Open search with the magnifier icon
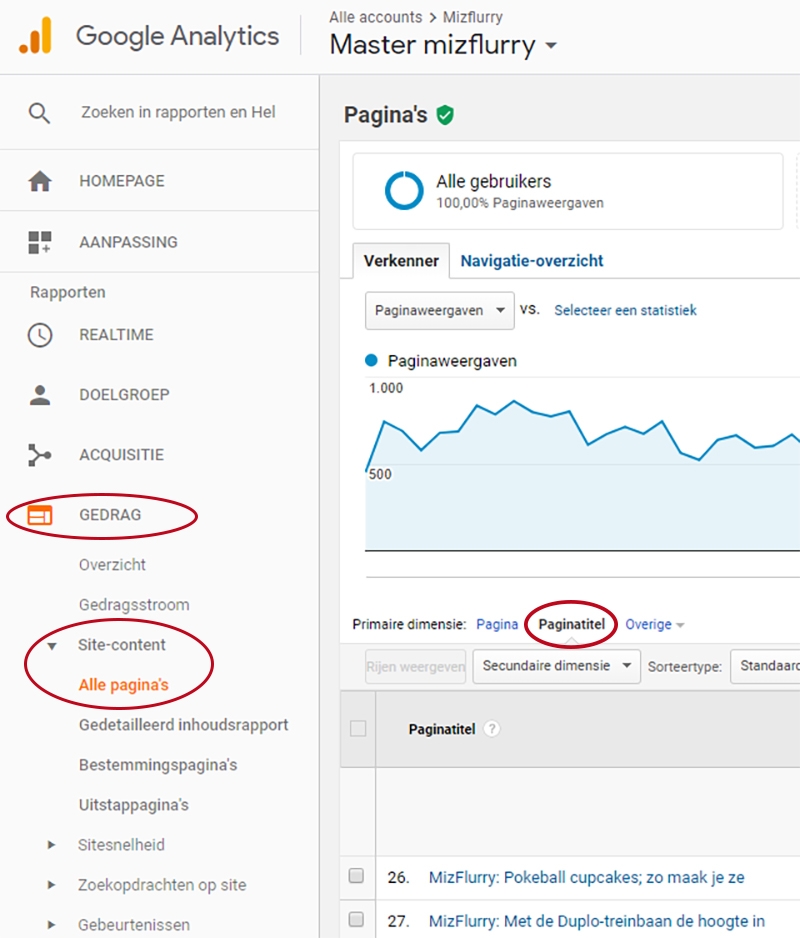 [x=40, y=112]
